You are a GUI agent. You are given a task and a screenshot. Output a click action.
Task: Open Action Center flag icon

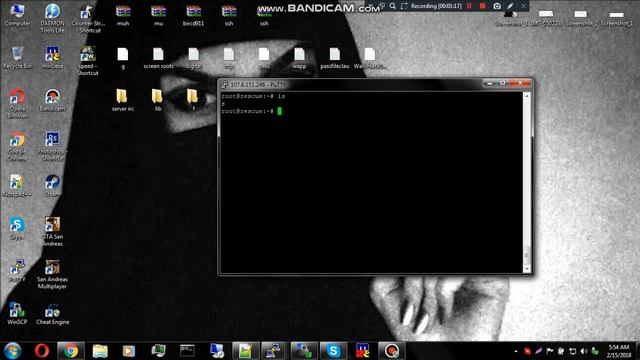point(550,351)
